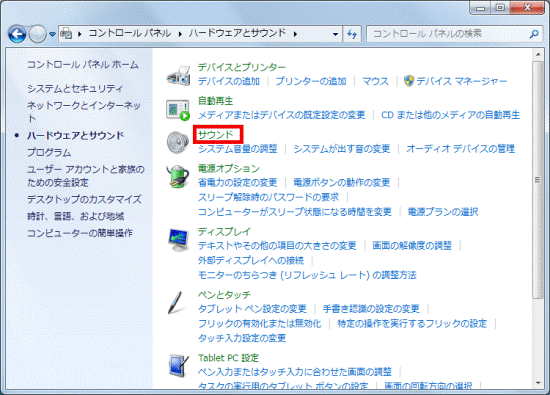Viewport: 550px width, 395px height.
Task: Expand the address bar root chevron
Action: coord(80,34)
